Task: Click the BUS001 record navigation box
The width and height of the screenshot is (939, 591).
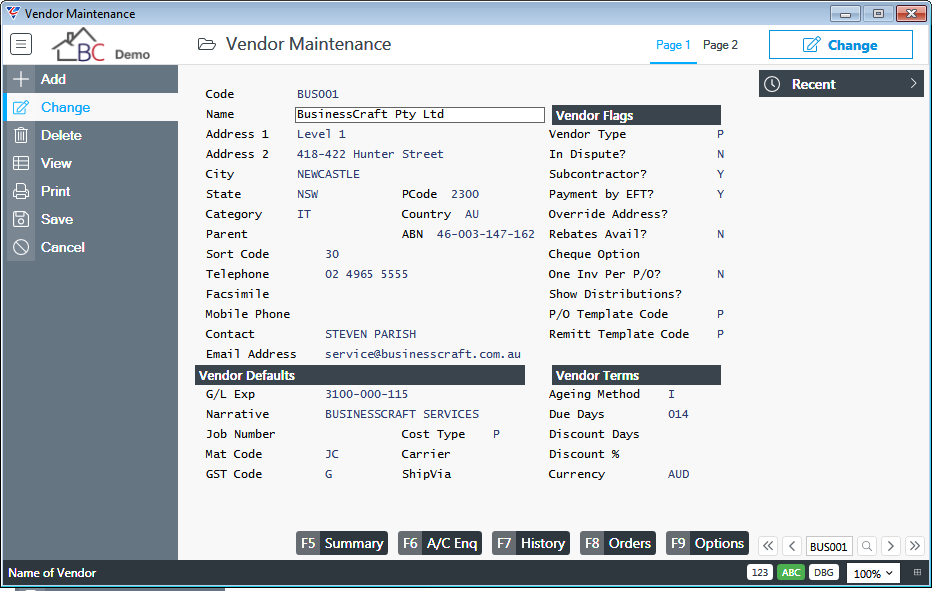Action: tap(829, 546)
